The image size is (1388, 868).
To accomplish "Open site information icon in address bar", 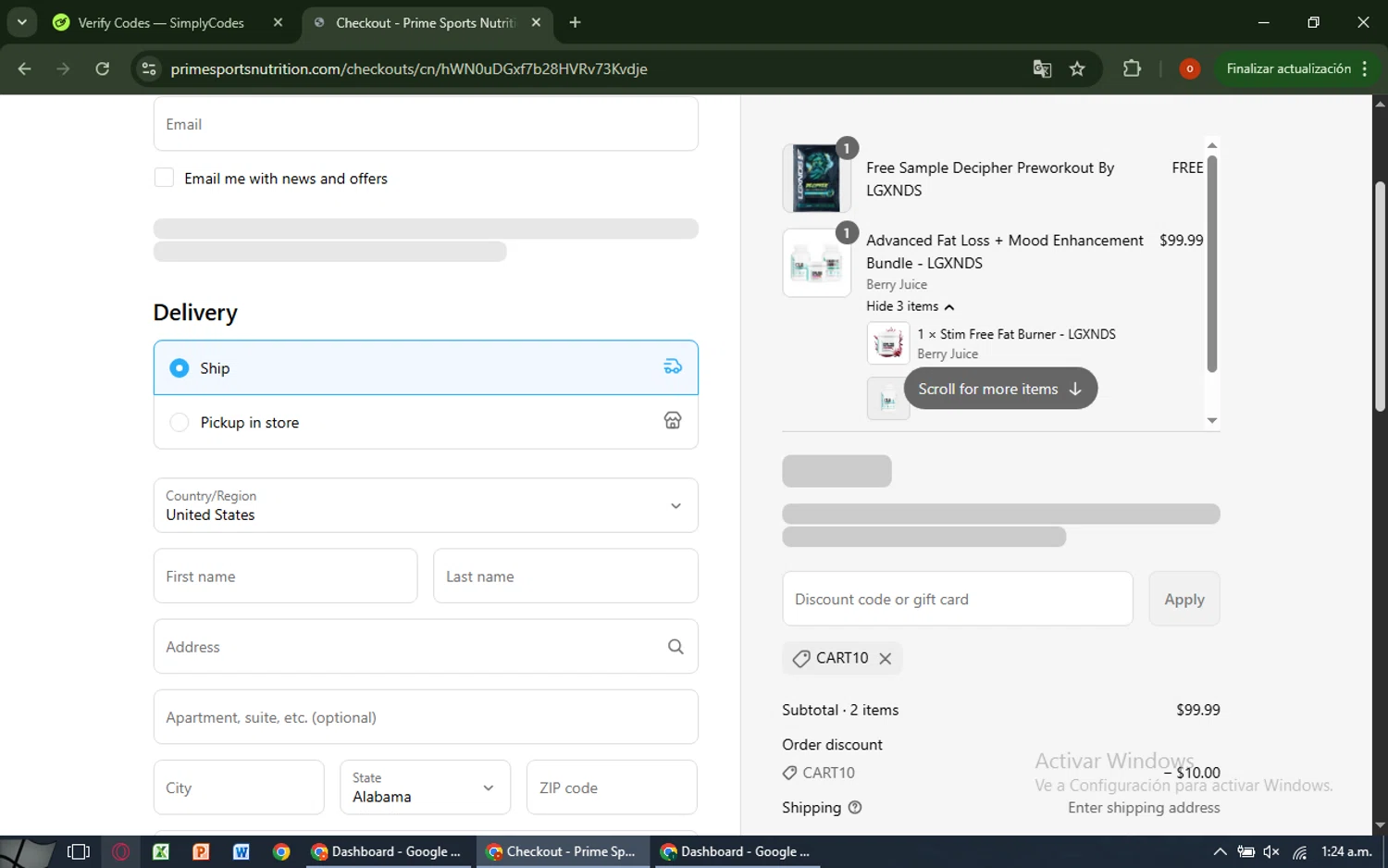I will coord(149,68).
